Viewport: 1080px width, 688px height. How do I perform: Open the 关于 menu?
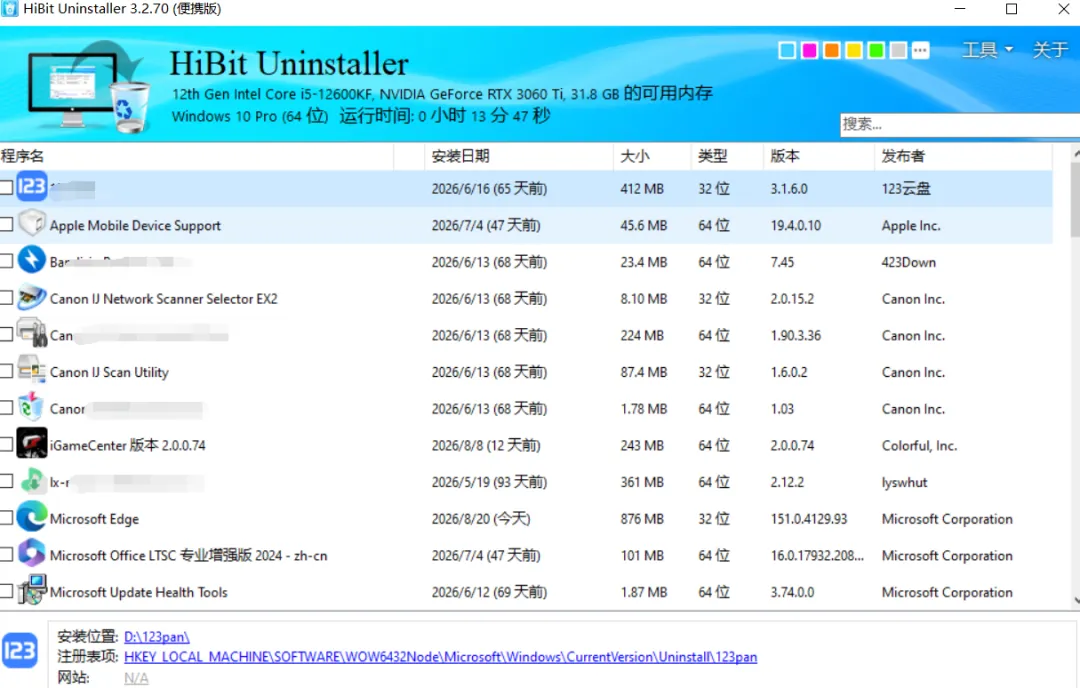pyautogui.click(x=1050, y=50)
